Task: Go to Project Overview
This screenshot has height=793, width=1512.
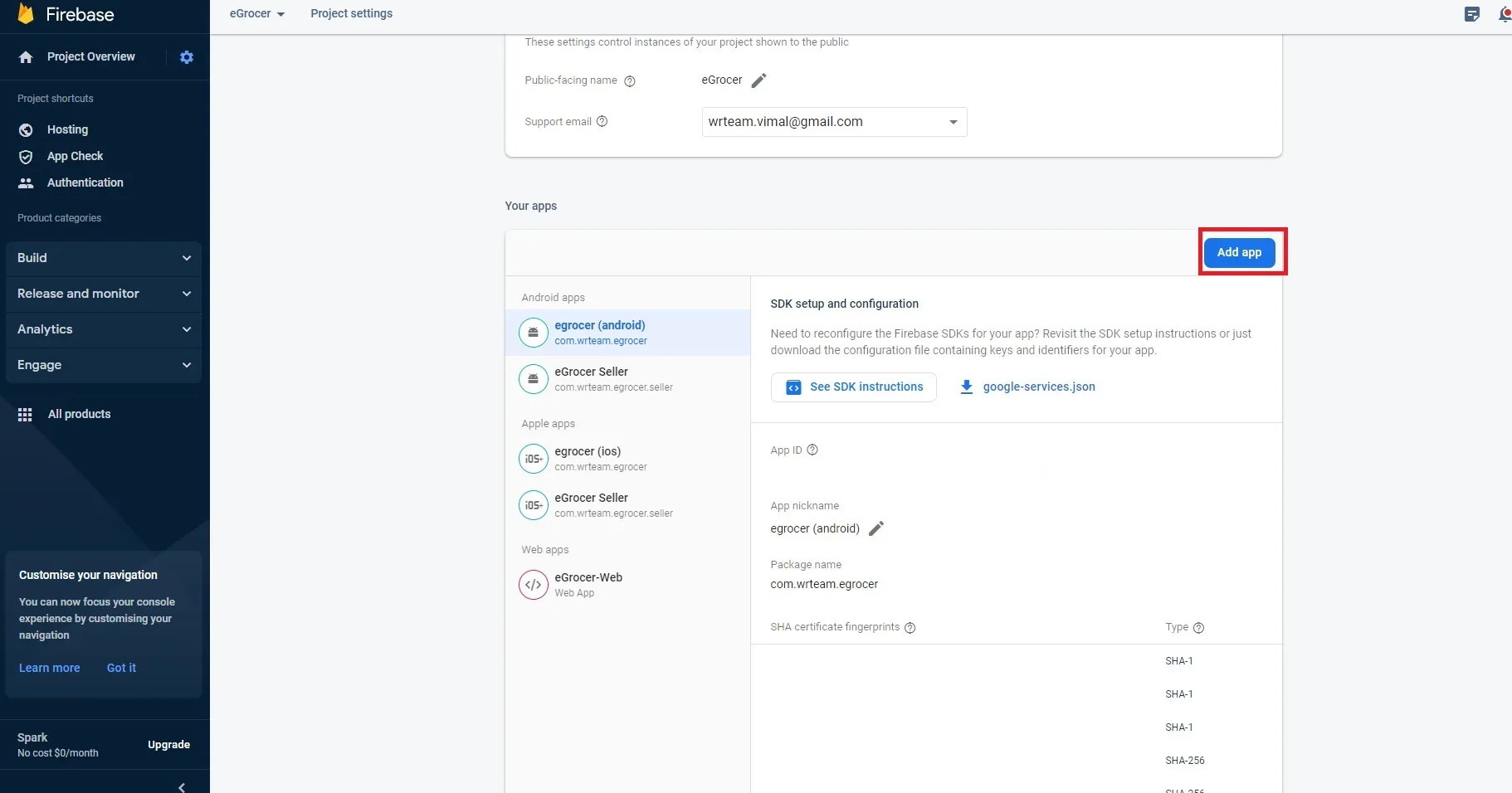Action: point(90,56)
